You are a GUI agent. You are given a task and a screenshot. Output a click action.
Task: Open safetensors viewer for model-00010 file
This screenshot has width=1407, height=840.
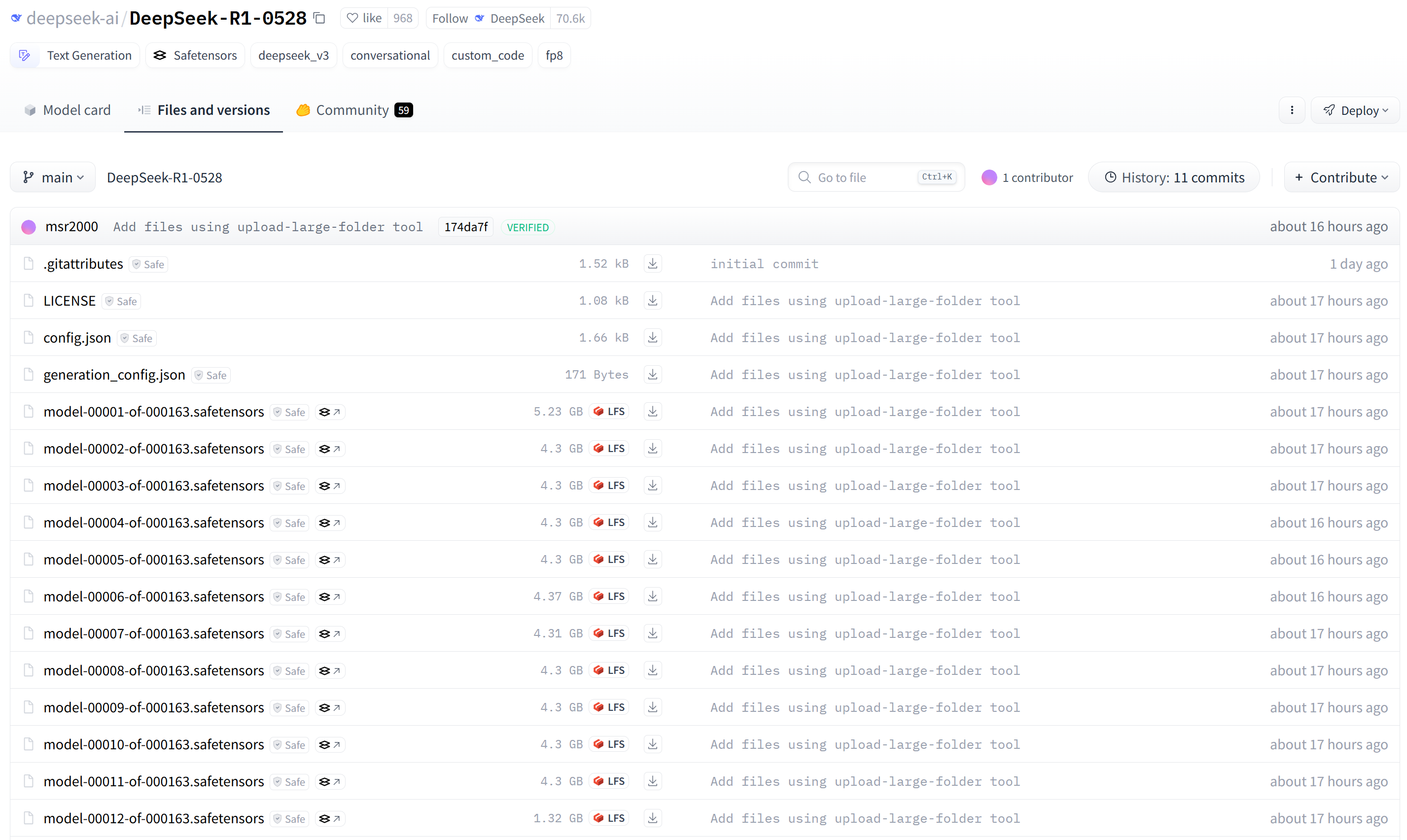coord(330,745)
